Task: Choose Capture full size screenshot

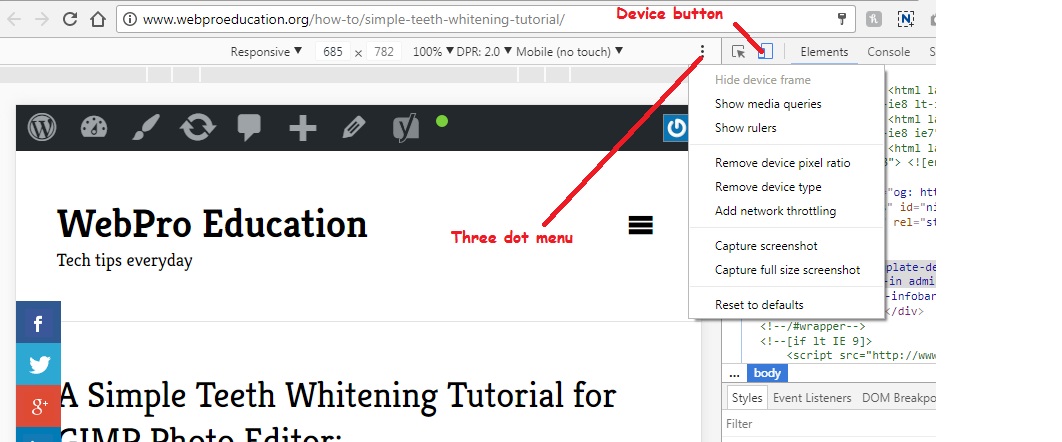Action: coord(786,270)
